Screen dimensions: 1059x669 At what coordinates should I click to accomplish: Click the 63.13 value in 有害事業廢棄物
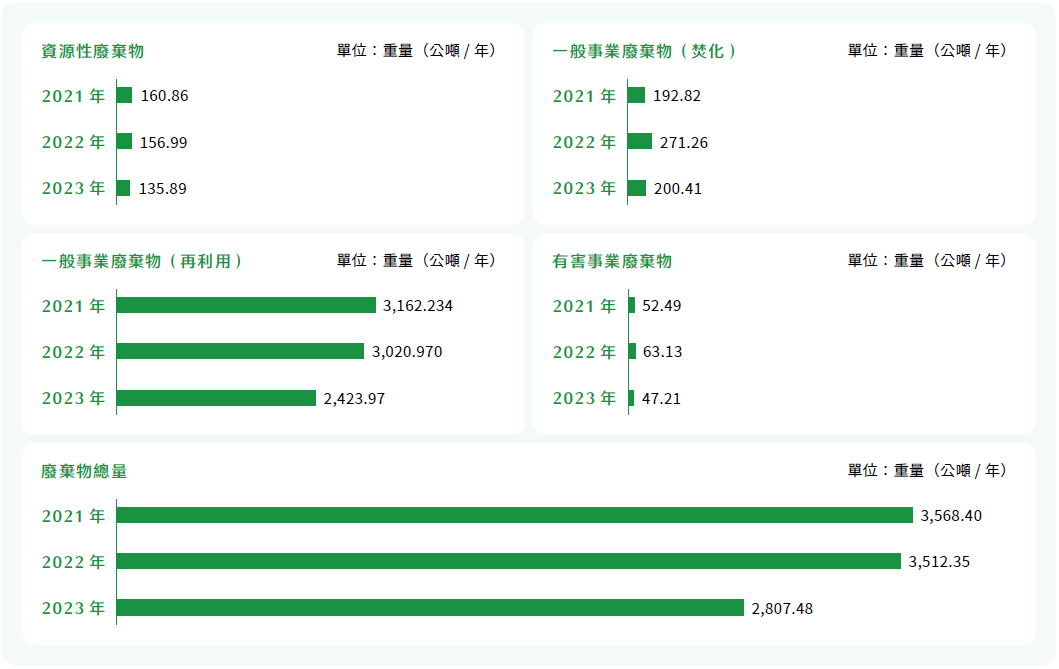click(662, 352)
